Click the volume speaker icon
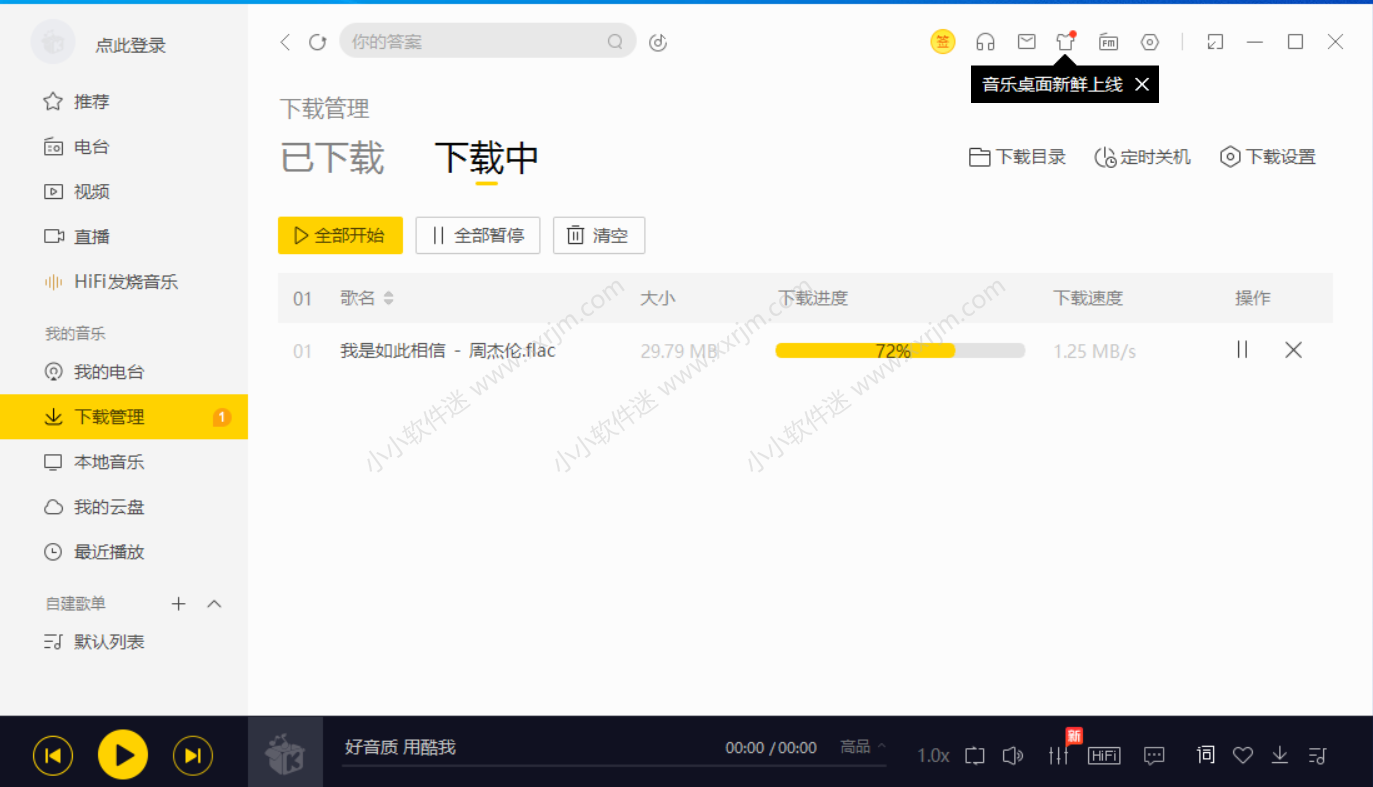 point(1013,756)
